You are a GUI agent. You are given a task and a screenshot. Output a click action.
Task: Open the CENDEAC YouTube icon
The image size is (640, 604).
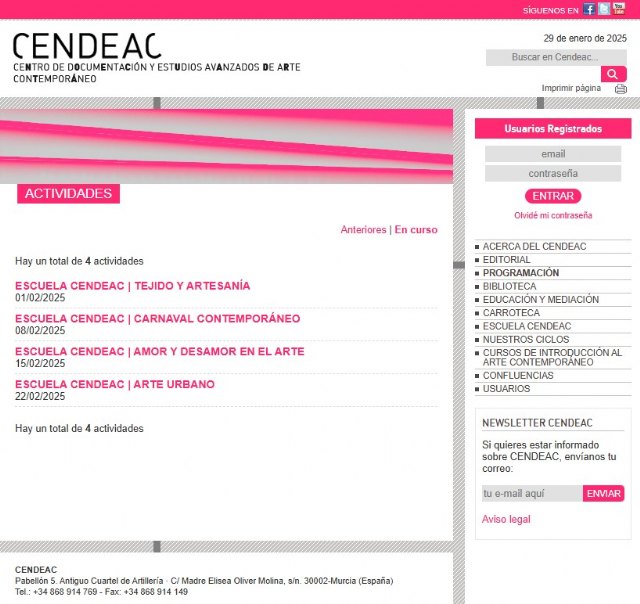pos(619,9)
